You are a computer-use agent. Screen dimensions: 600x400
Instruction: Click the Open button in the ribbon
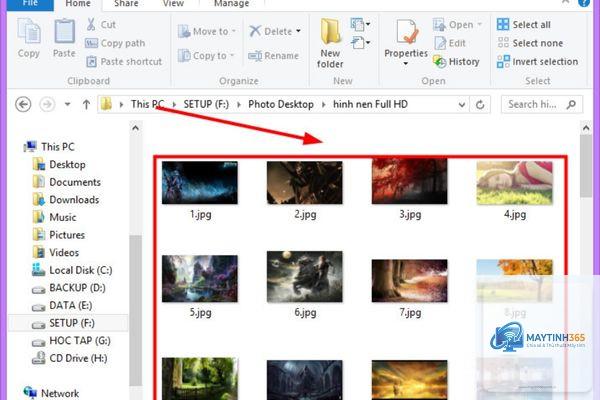pos(457,24)
